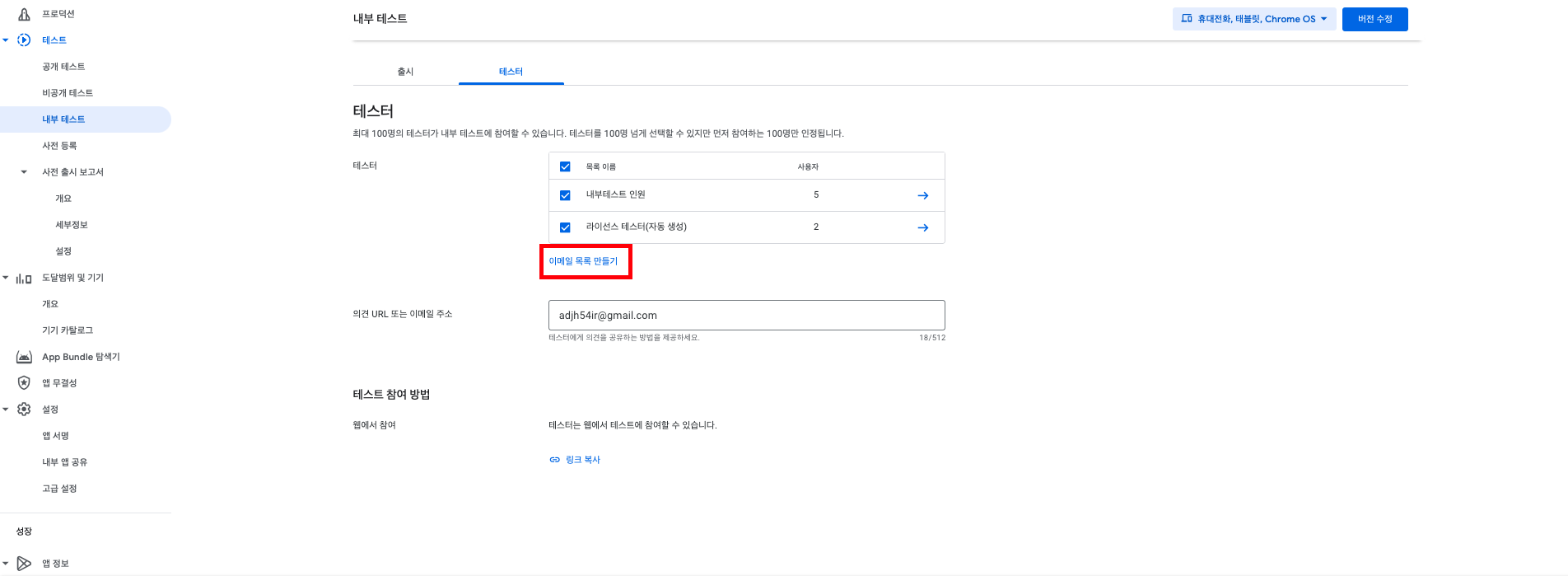Click the 이메일 목록 만들기 link
1568x576 pixels.
click(x=583, y=261)
